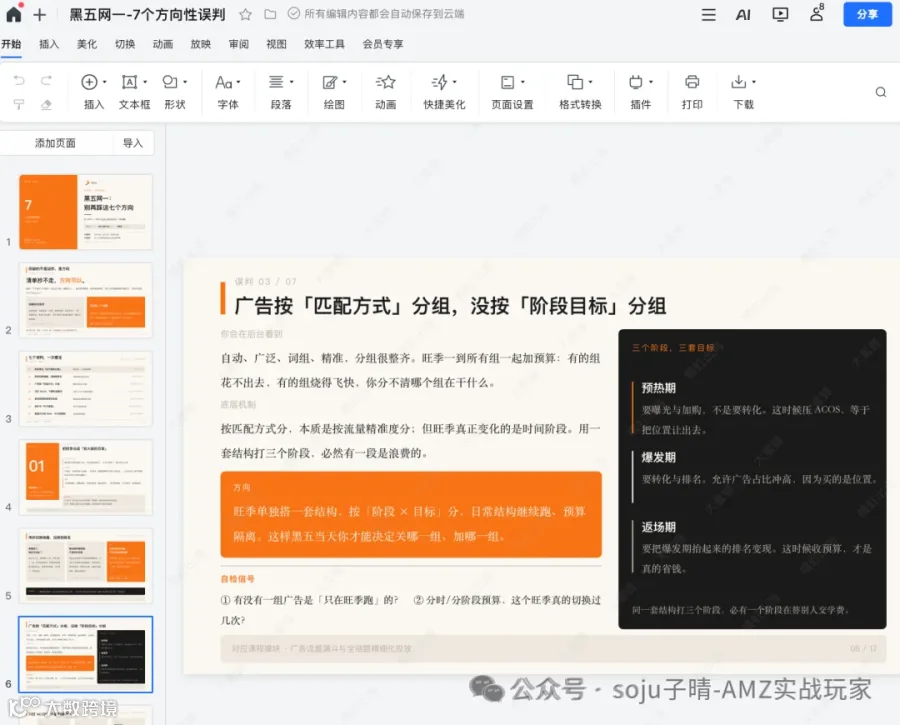Screen dimensions: 900x725
Task: Expand the 文本框 dropdown arrow
Action: tap(145, 82)
